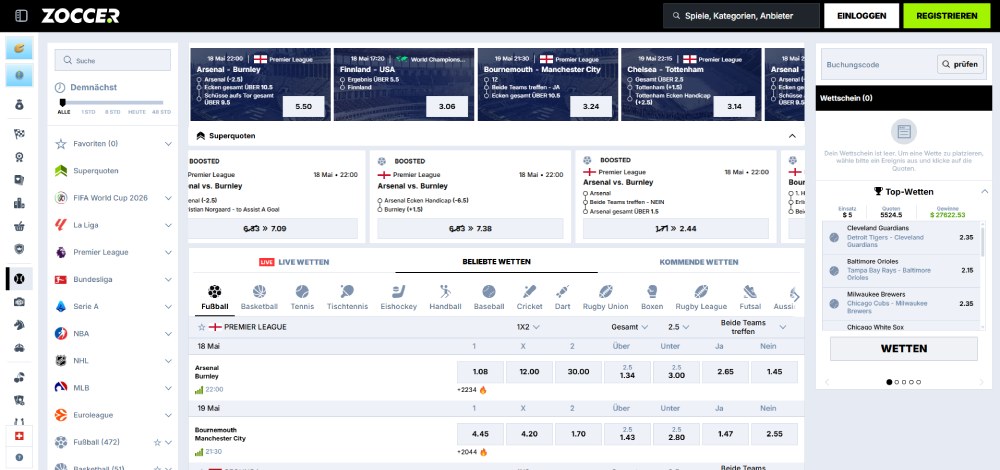Viewport: 1000px width, 470px height.
Task: Click the prüfen button for Buchungscode
Action: [960, 64]
